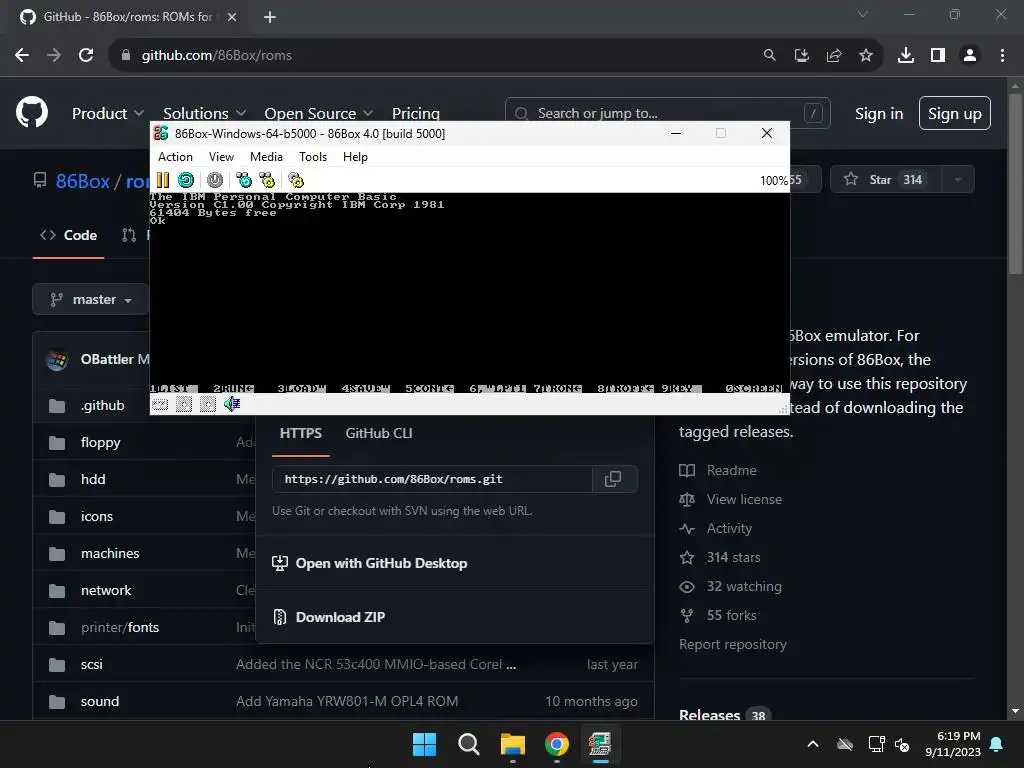The width and height of the screenshot is (1024, 768).
Task: Select the HTTPS clone tab
Action: pos(300,433)
